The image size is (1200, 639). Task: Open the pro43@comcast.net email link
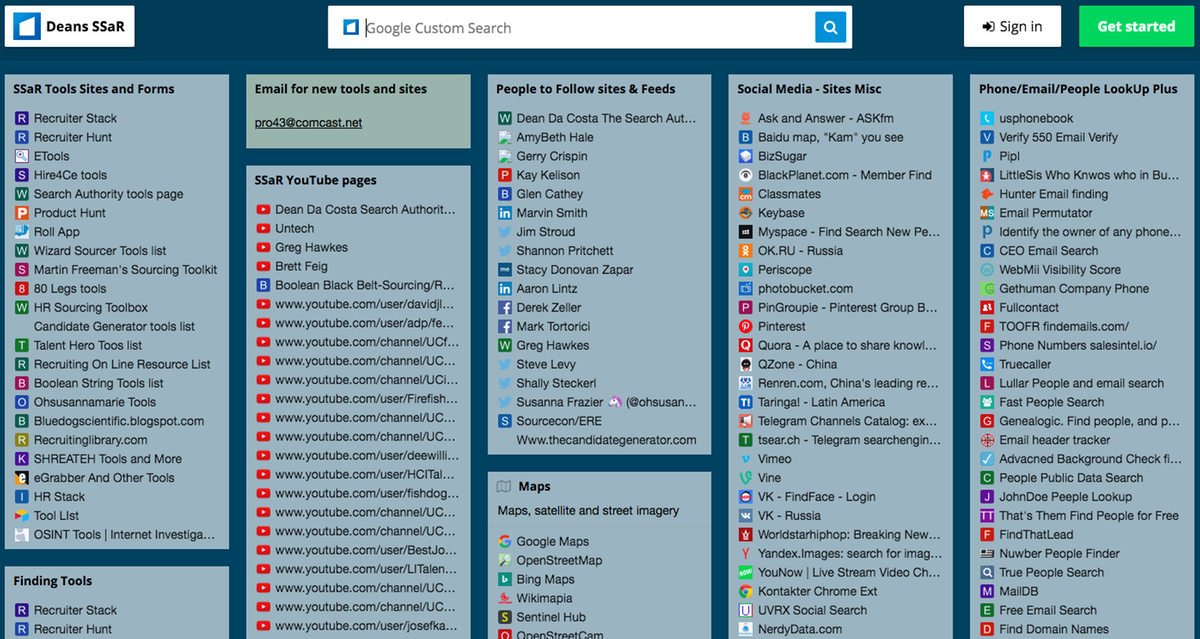(x=309, y=123)
